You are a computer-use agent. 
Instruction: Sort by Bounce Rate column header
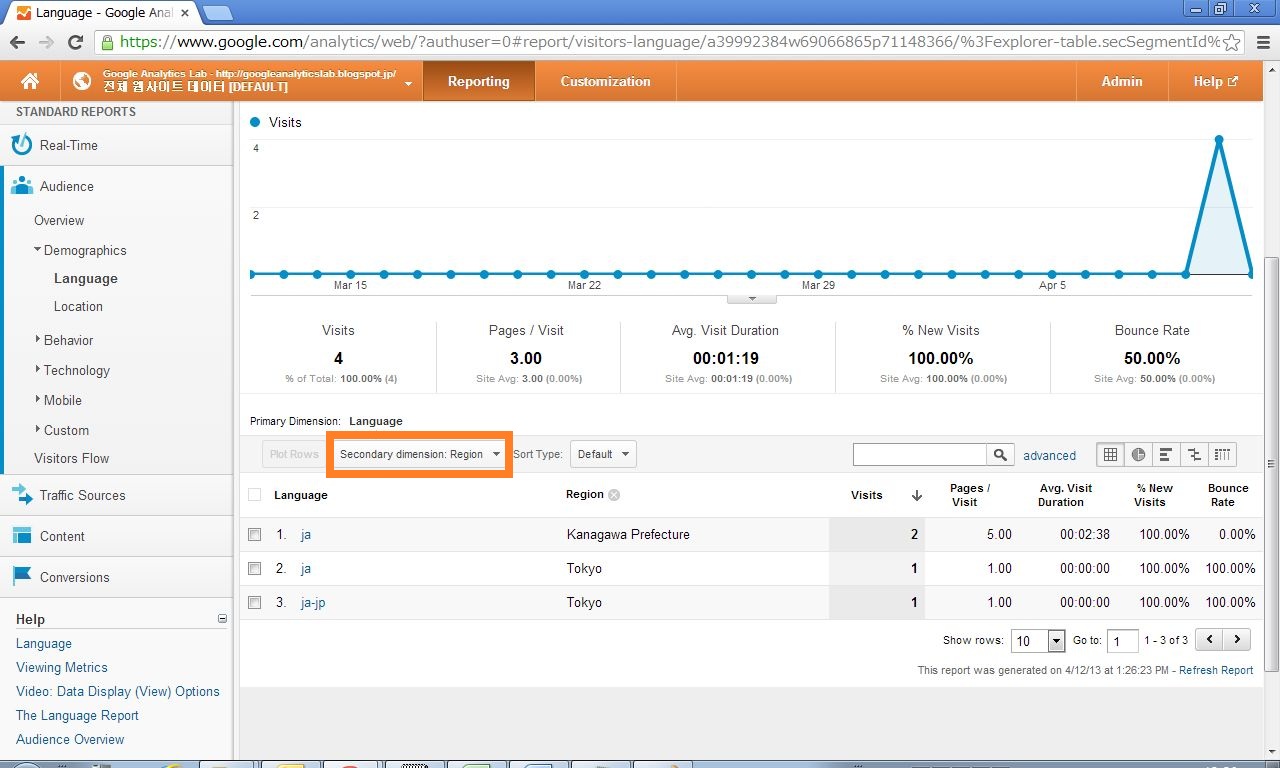point(1228,495)
